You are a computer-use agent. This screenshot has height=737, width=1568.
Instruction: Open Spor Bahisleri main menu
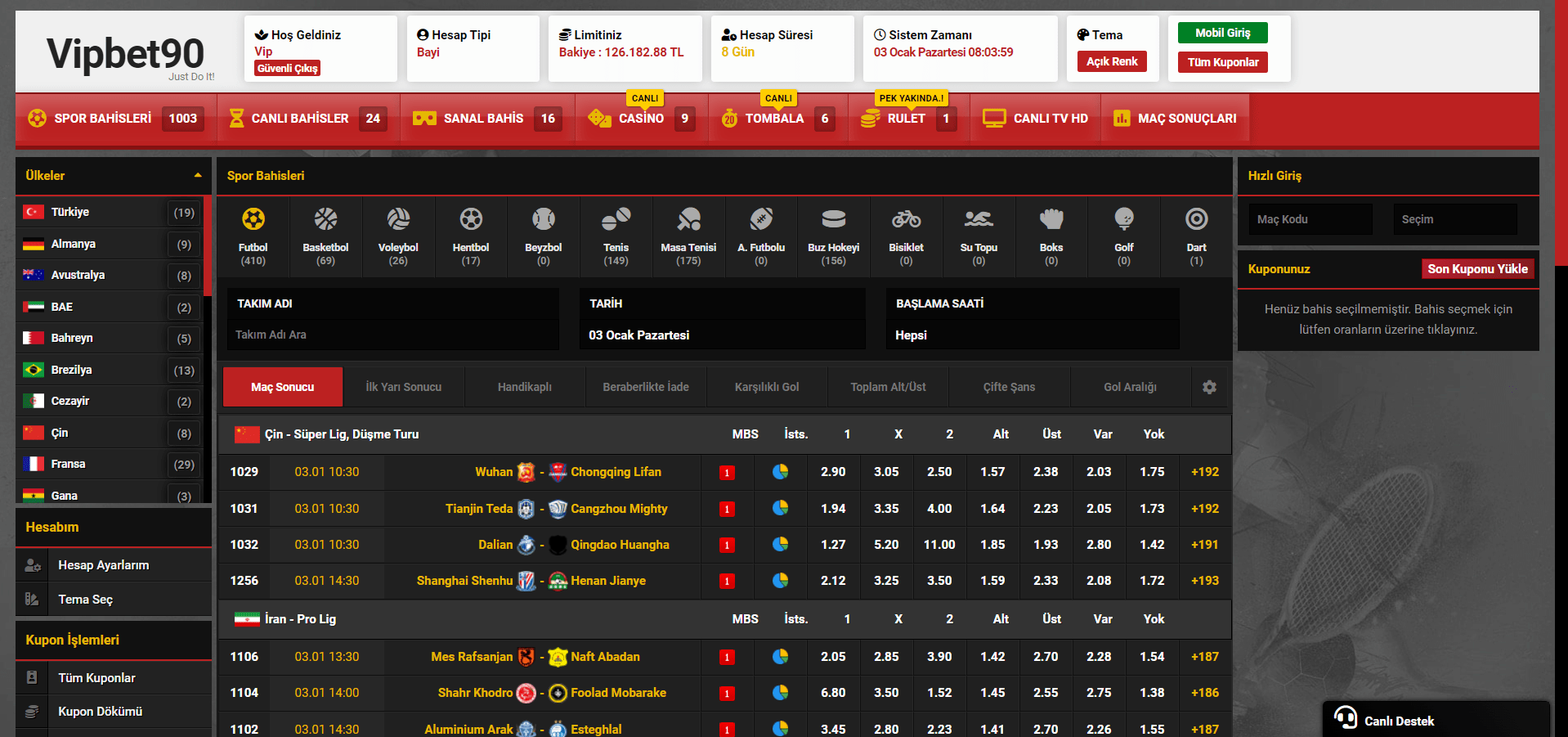[115, 119]
